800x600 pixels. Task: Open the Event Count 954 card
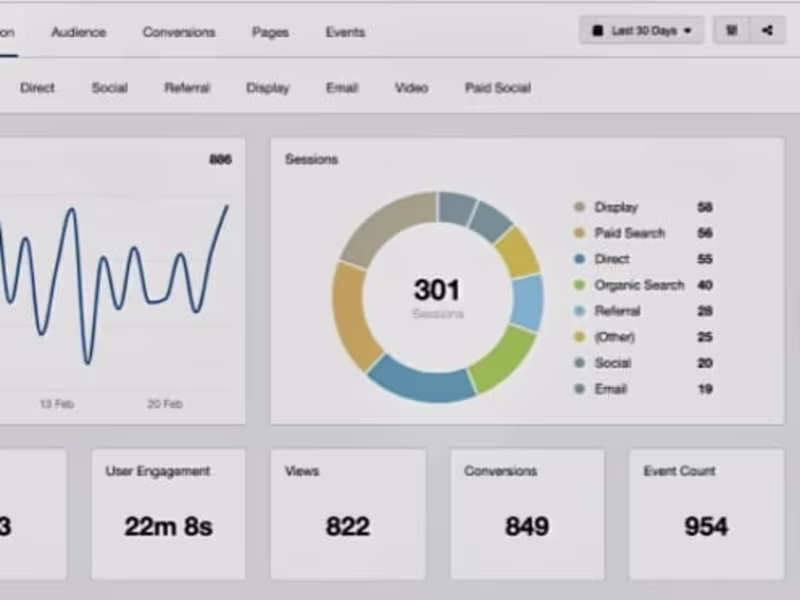(x=707, y=514)
